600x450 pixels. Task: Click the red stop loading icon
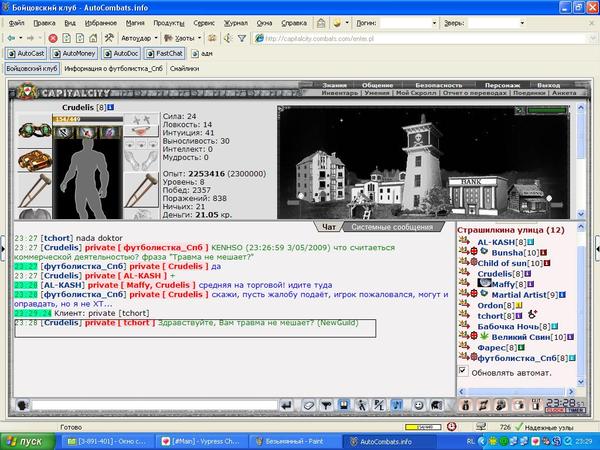53,38
